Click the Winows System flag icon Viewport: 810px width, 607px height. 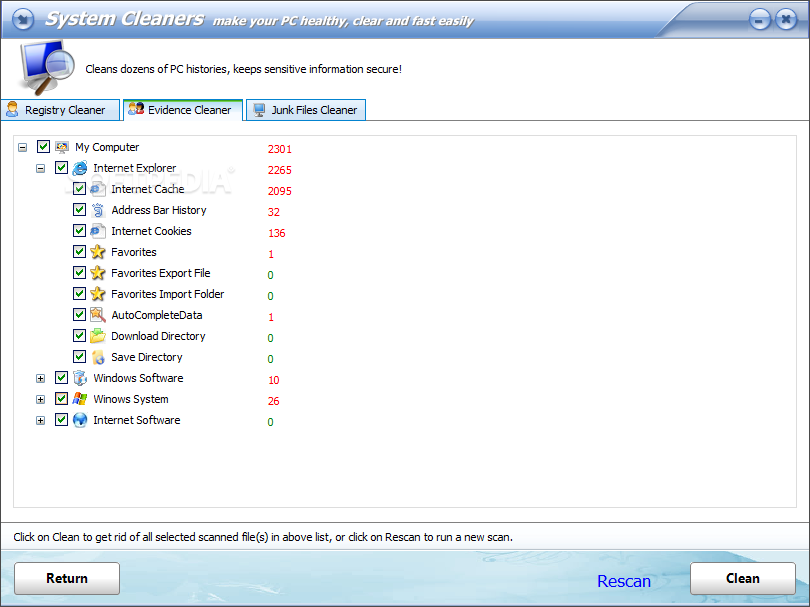click(80, 399)
